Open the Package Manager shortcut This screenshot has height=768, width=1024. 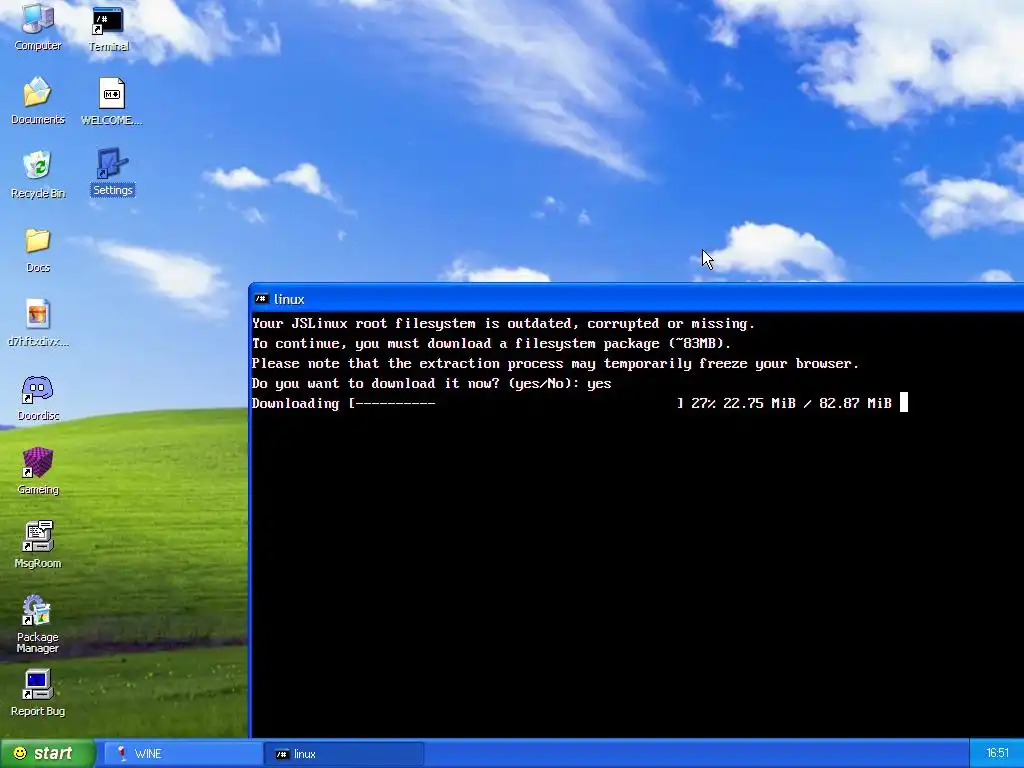(37, 624)
